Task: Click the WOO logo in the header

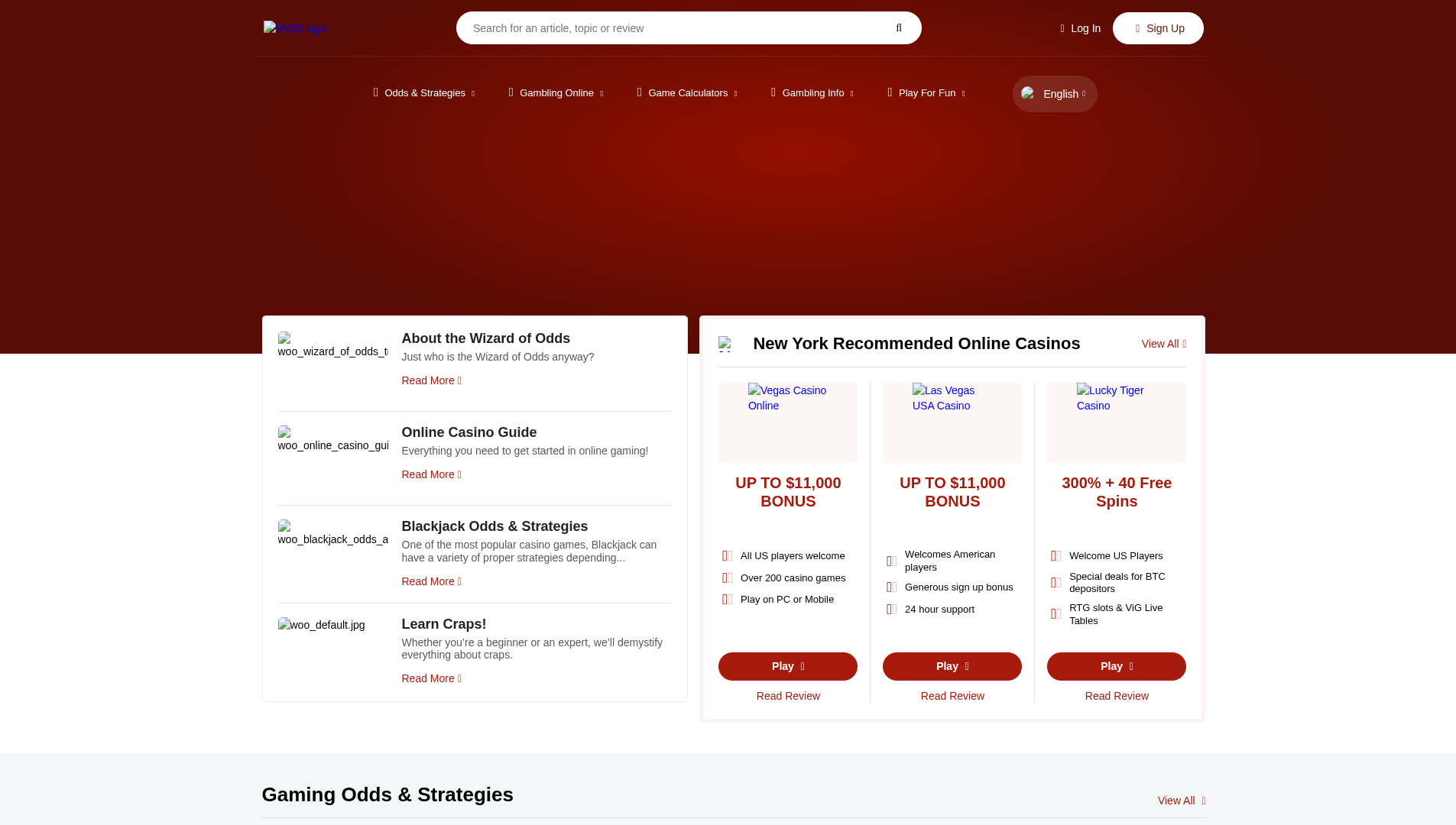Action: [294, 28]
